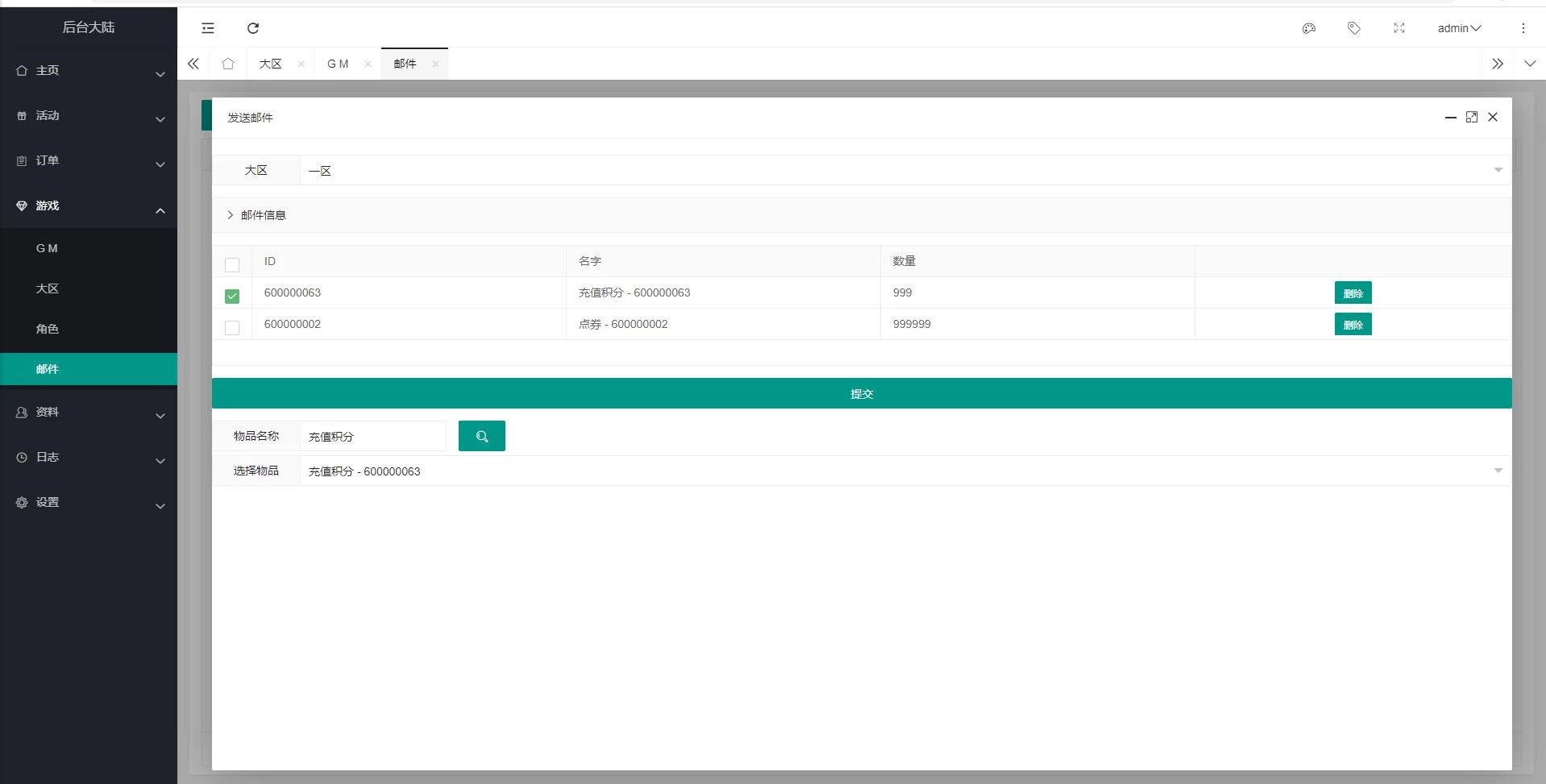Enter fullscreen using the expand icon
The height and width of the screenshot is (784, 1546).
tap(1398, 28)
